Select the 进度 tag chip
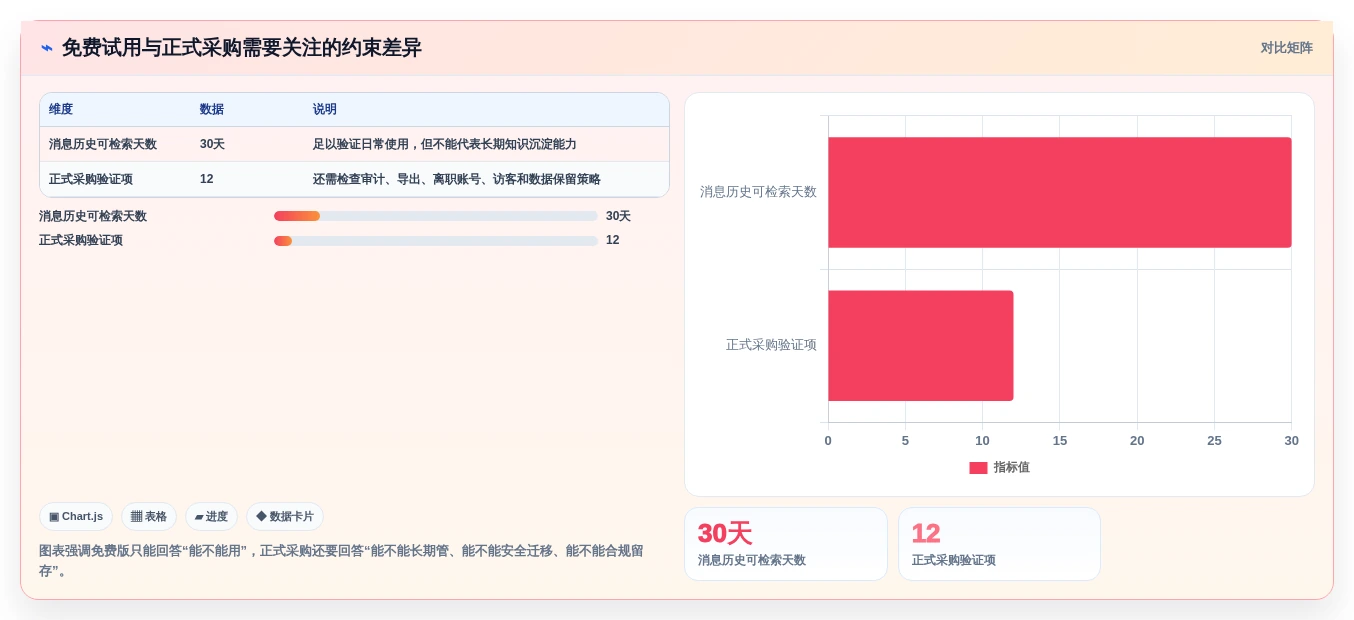1354x620 pixels. point(211,517)
